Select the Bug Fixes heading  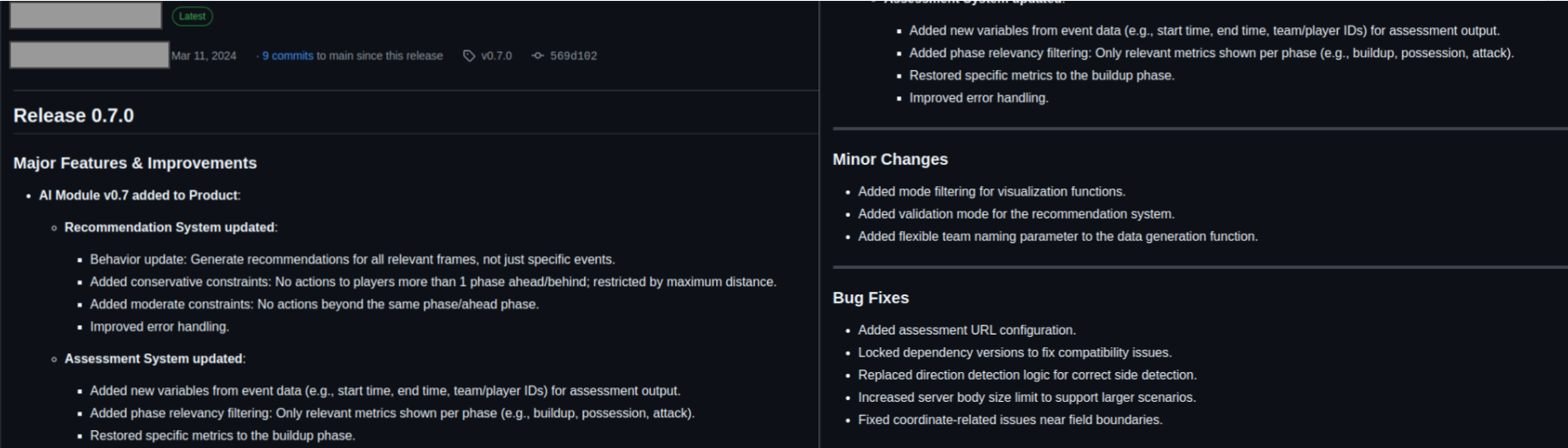[x=871, y=298]
